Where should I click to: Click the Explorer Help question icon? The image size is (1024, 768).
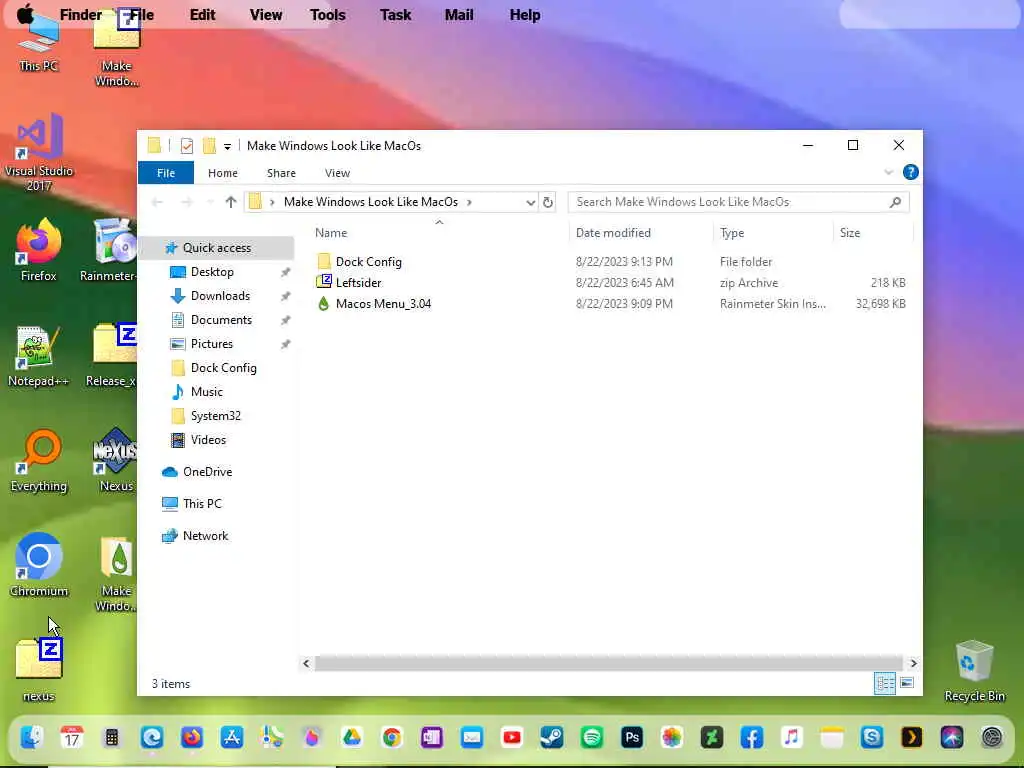coord(910,172)
